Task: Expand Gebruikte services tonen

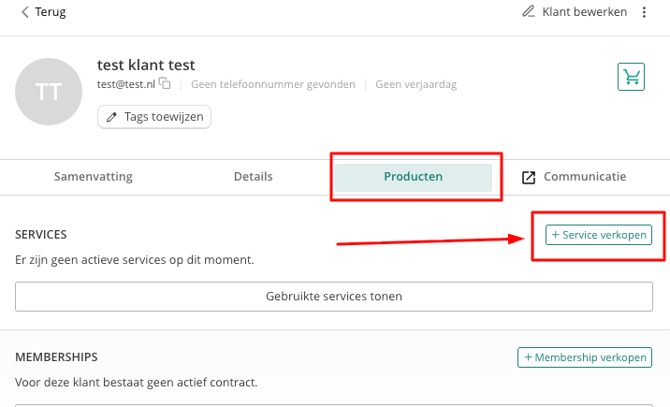Action: (334, 296)
